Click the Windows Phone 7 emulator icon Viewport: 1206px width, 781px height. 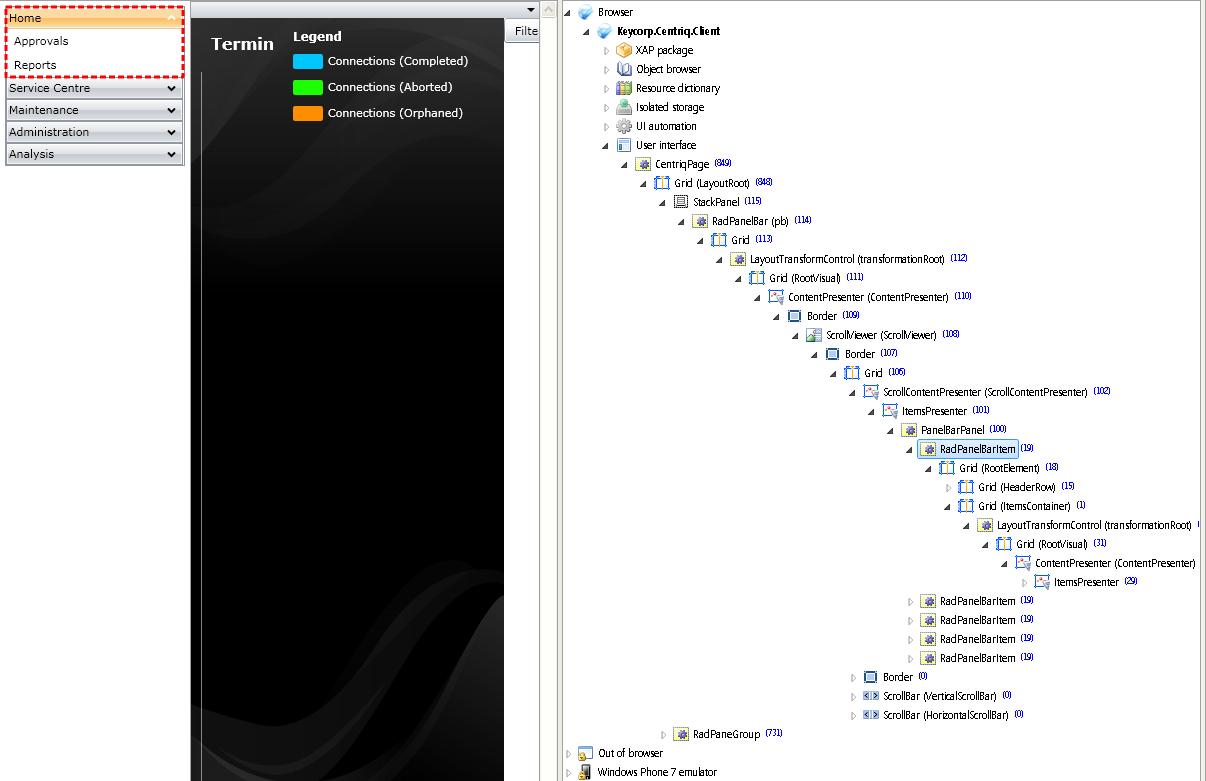586,772
